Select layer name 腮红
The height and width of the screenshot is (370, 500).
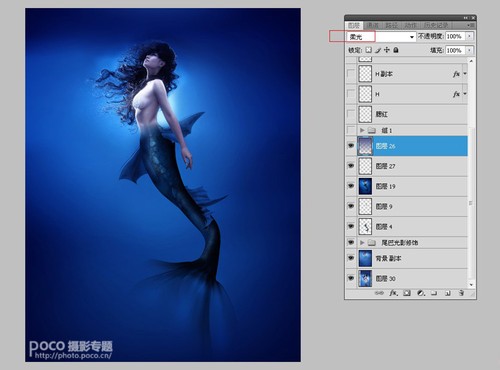(382, 114)
